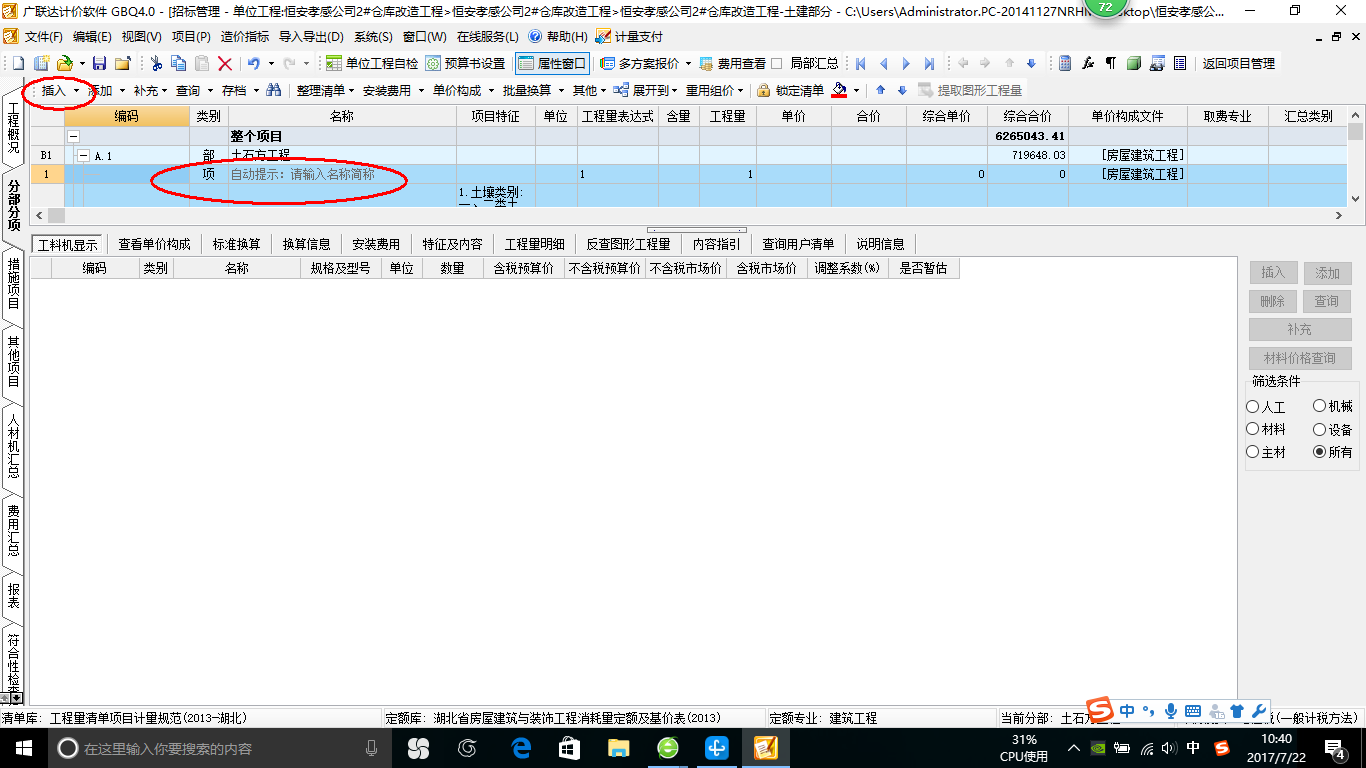Click the red X delete icon
The image size is (1366, 768).
click(225, 63)
